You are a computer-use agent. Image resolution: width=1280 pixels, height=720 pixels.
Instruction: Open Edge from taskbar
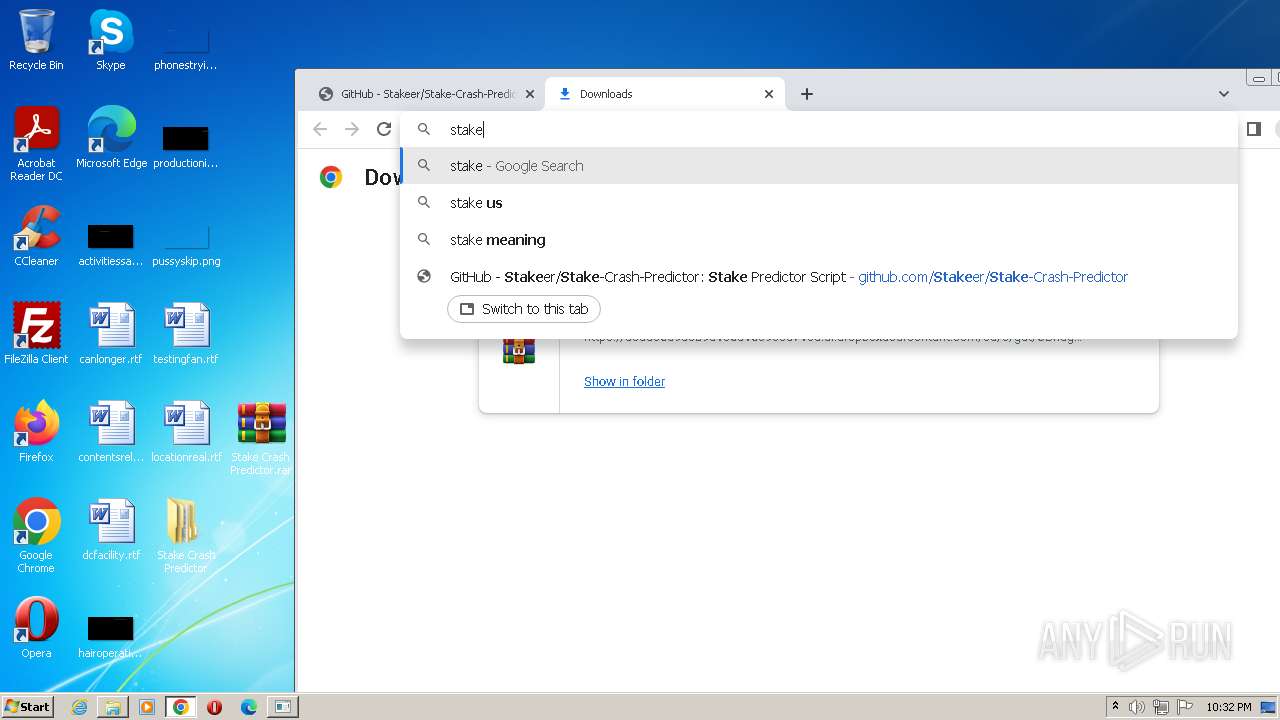(x=249, y=707)
